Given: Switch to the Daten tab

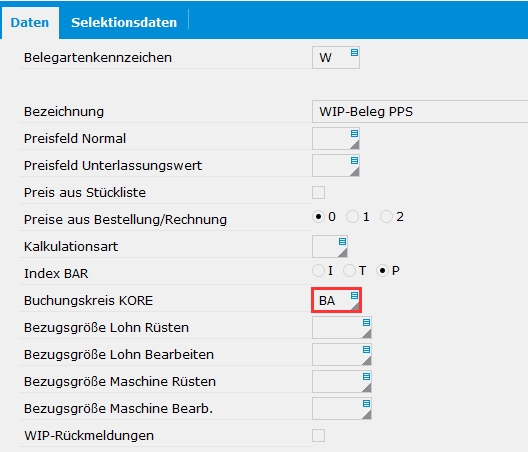Looking at the screenshot, I should click(x=30, y=23).
